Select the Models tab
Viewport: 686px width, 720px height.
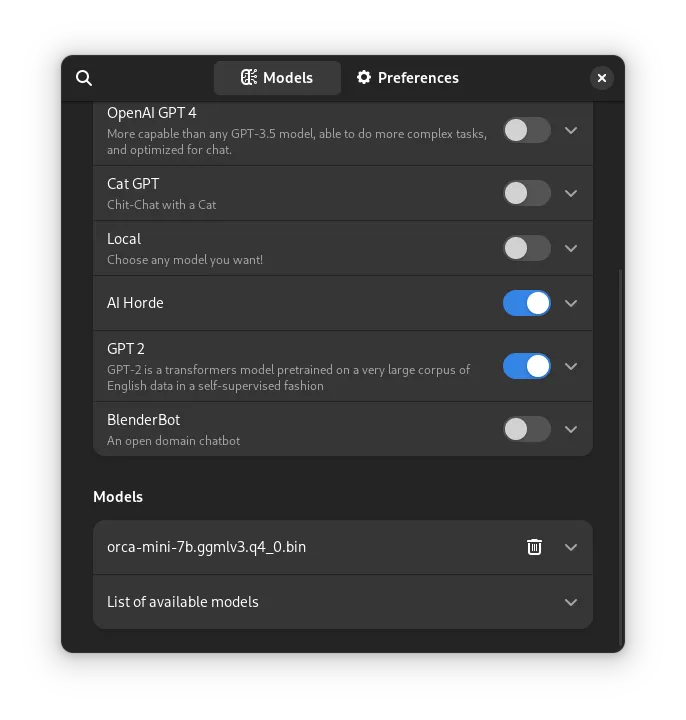277,78
